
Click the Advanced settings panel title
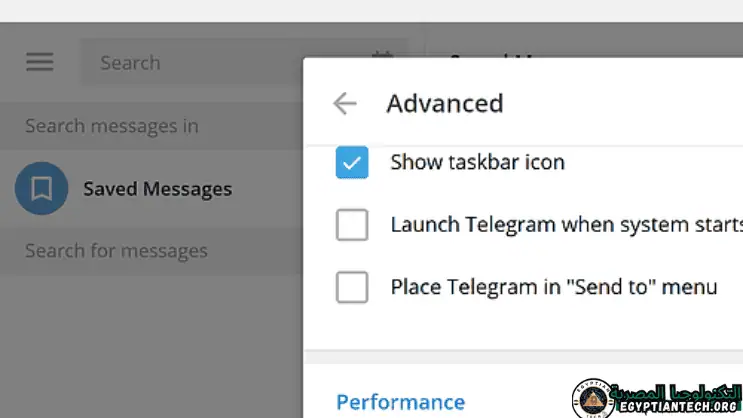(444, 103)
